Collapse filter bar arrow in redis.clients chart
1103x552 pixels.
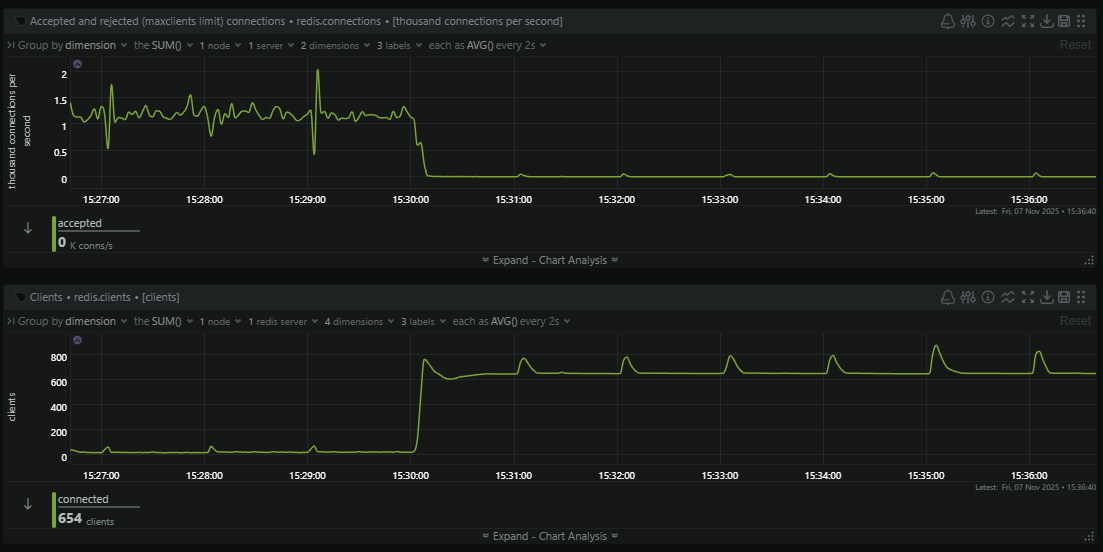coord(11,321)
